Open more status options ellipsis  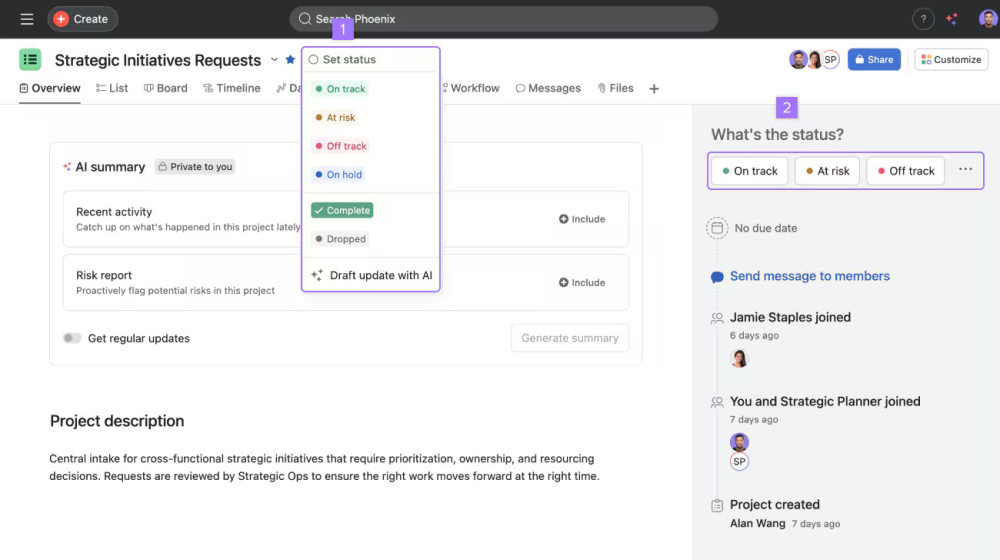click(965, 170)
